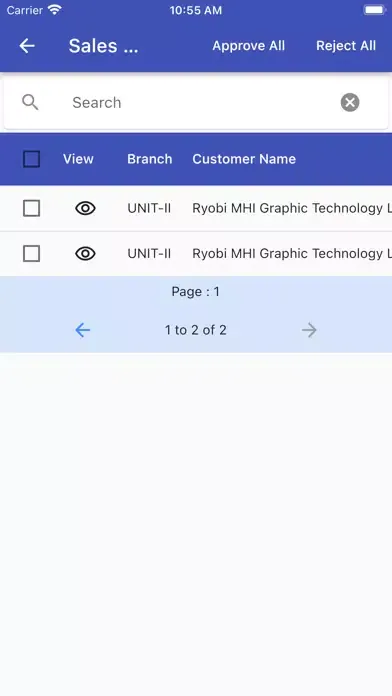This screenshot has width=392, height=696.
Task: Clear the search with the X icon
Action: pos(350,103)
